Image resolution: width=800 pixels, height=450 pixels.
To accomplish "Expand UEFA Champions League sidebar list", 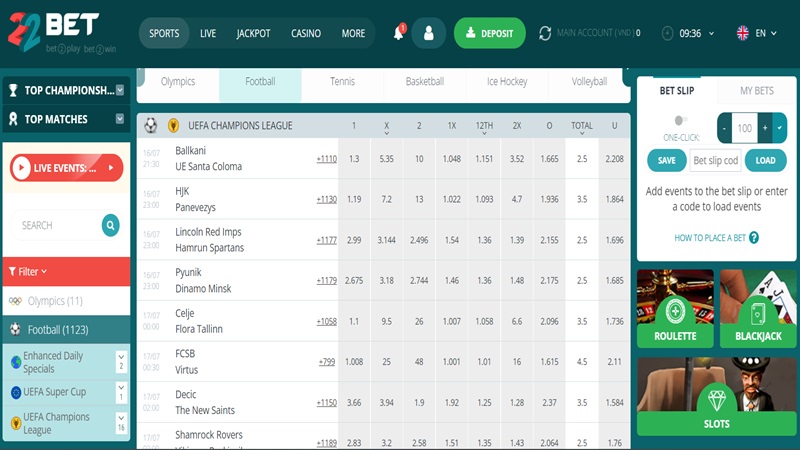I will pyautogui.click(x=121, y=423).
